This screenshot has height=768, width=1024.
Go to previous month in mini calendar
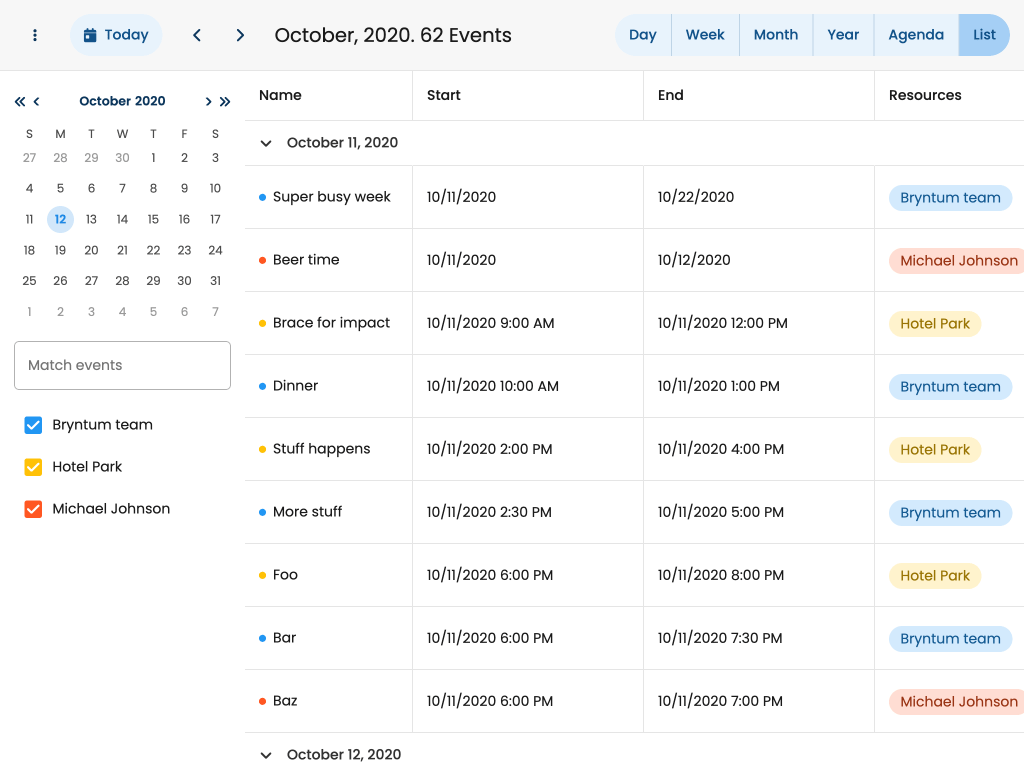pos(37,101)
